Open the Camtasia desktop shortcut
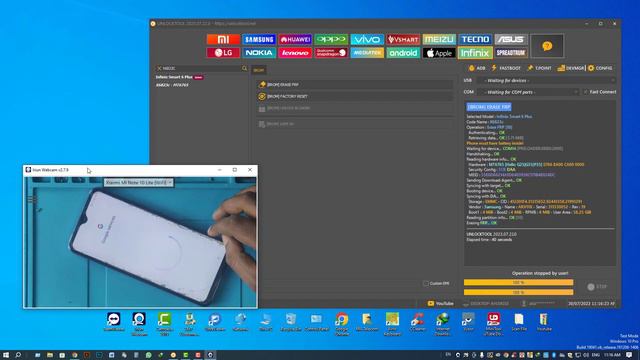This screenshot has width=640, height=360. point(164,324)
